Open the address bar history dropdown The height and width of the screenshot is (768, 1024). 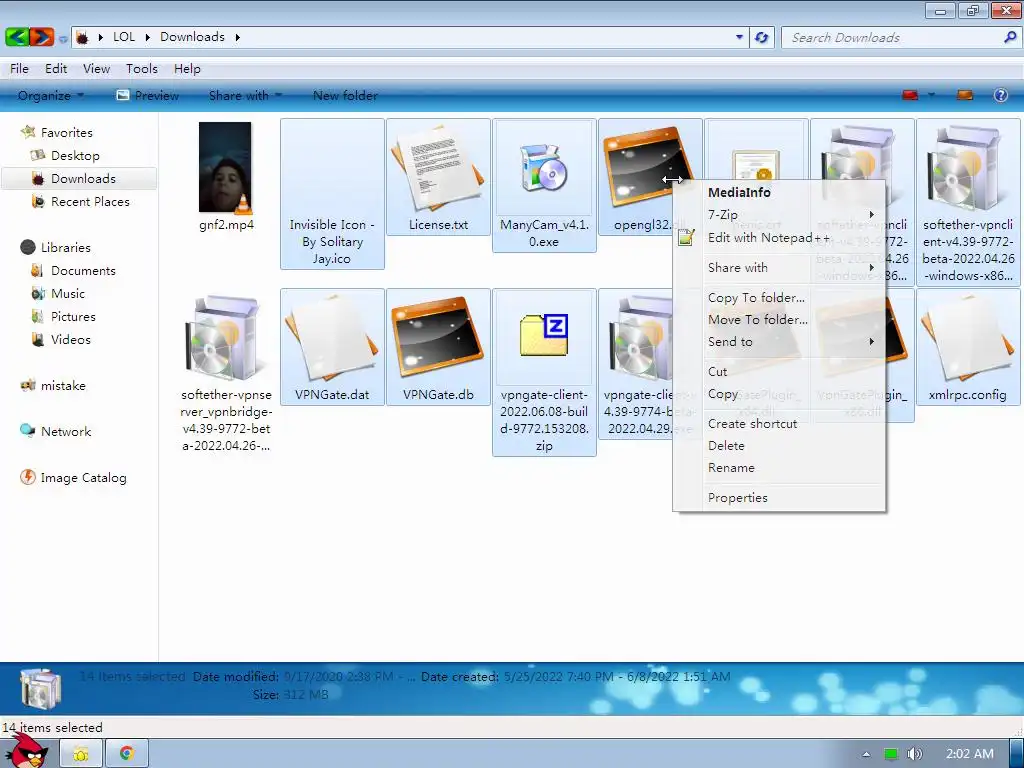coord(739,37)
